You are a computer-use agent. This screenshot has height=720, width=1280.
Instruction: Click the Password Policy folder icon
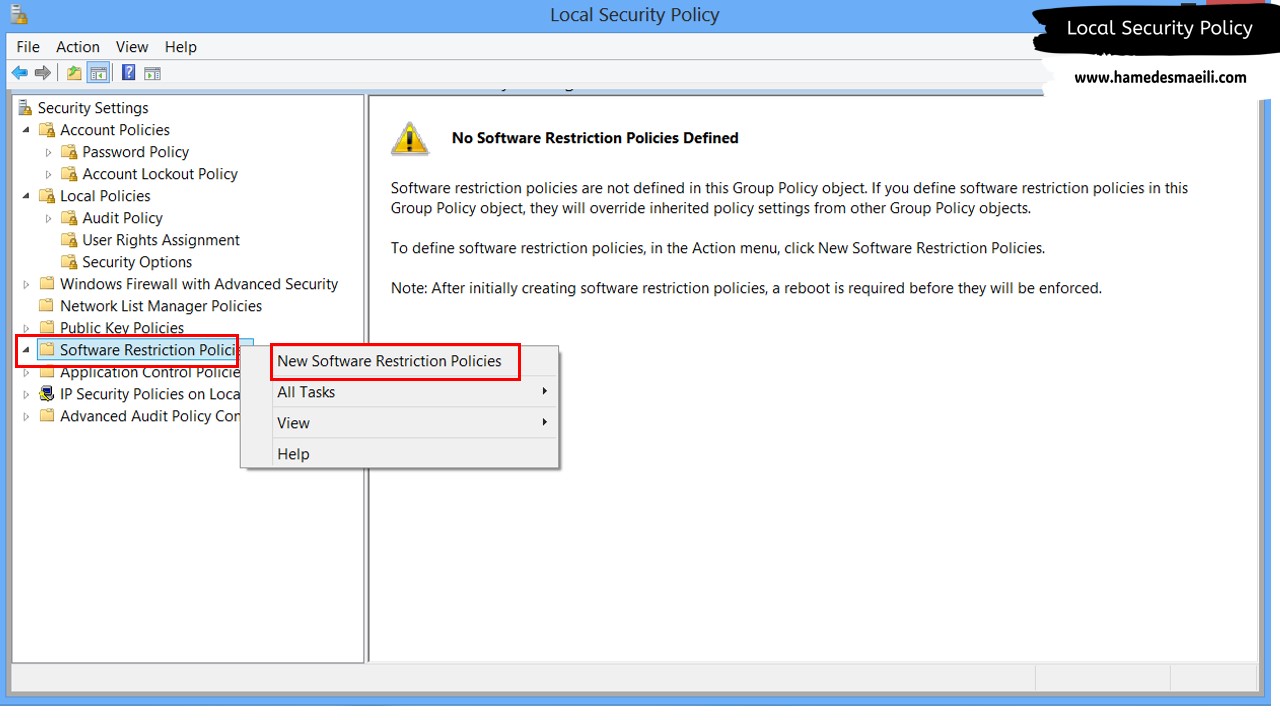69,152
